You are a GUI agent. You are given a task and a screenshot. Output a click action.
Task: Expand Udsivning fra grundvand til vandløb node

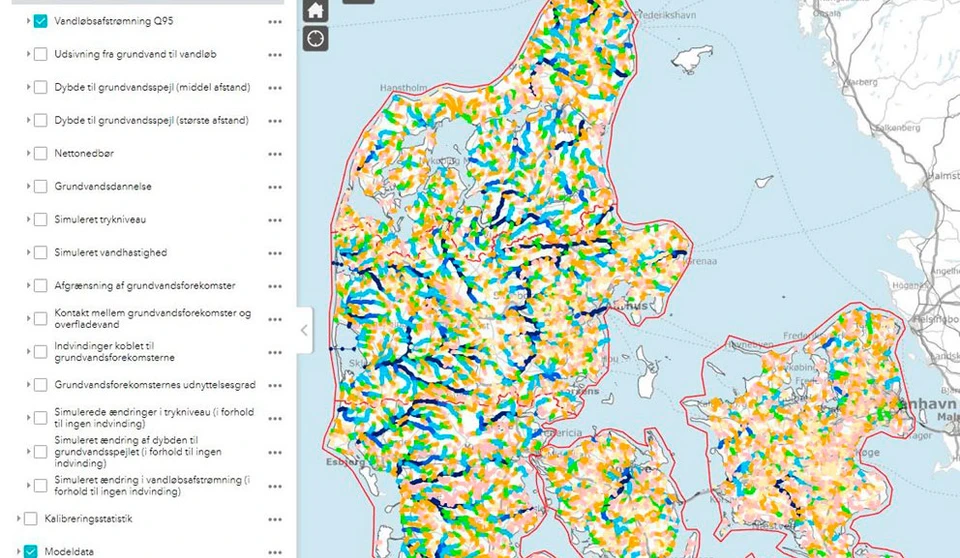28,54
